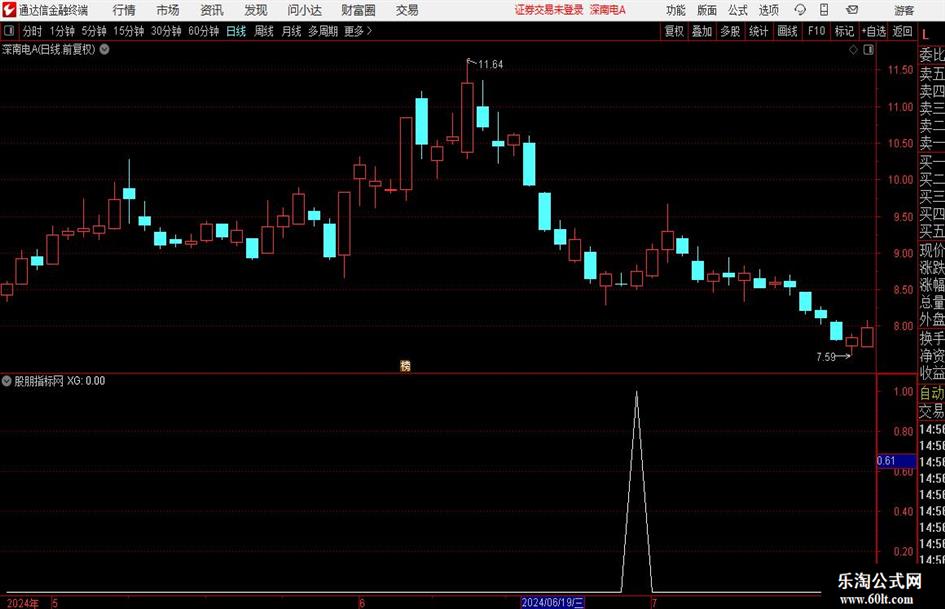Screen dimensions: 945x609
Task: Click the 叠加 overlay button
Action: coord(702,31)
